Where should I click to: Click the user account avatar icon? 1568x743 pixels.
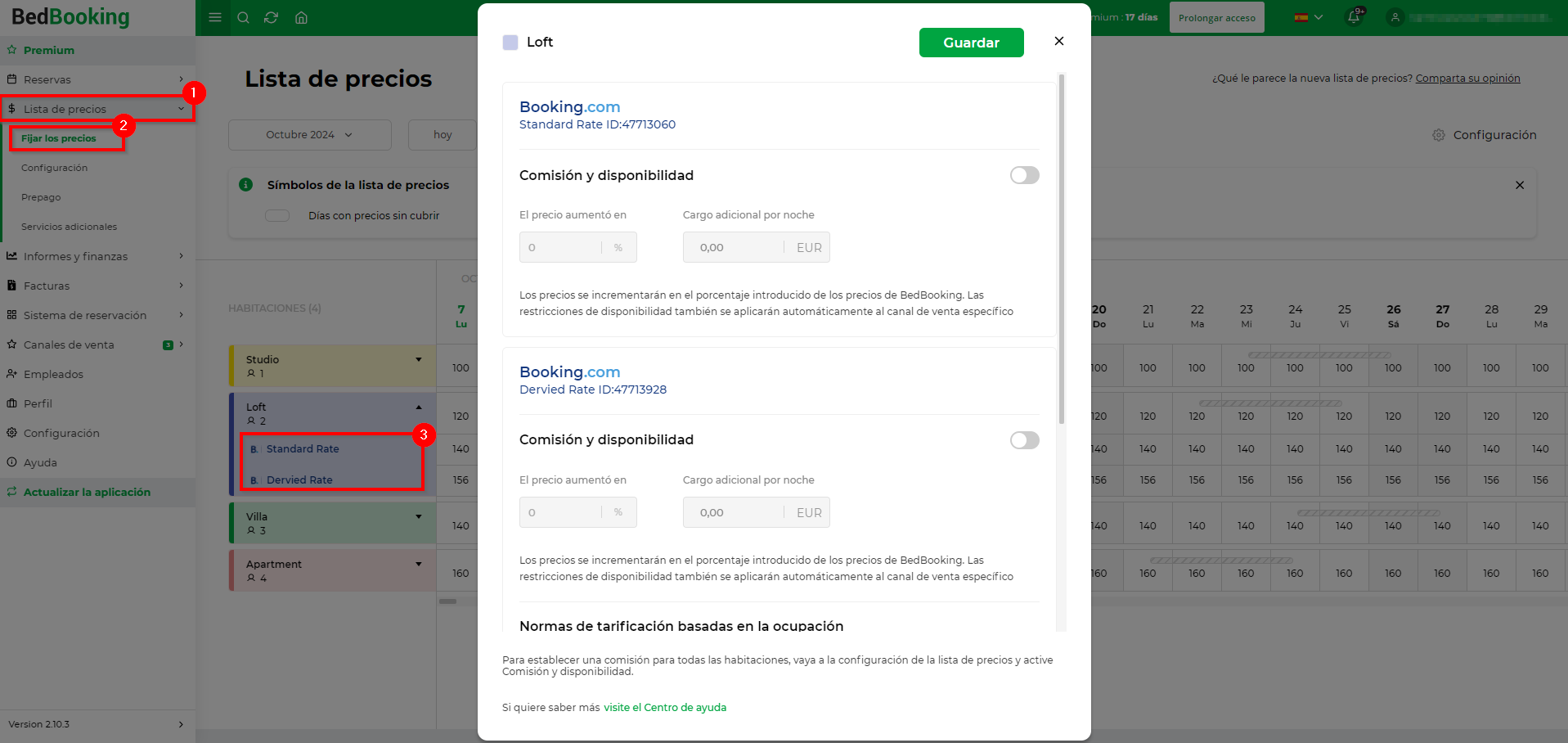[1395, 17]
